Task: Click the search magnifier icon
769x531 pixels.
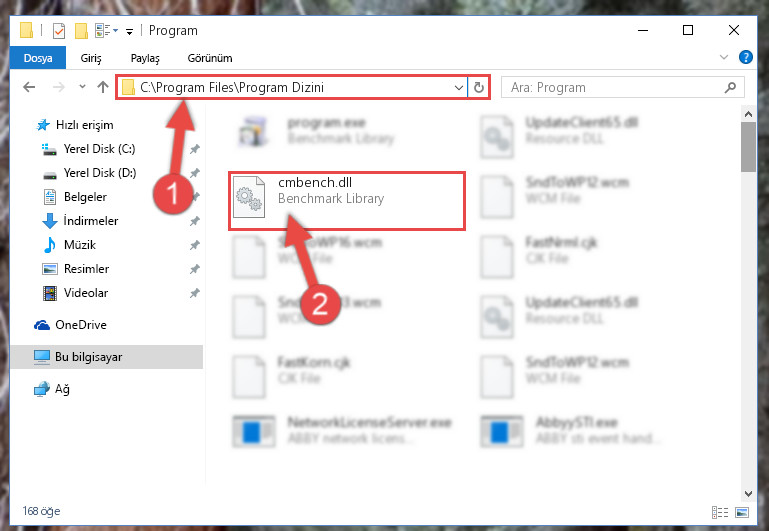Action: coord(730,87)
